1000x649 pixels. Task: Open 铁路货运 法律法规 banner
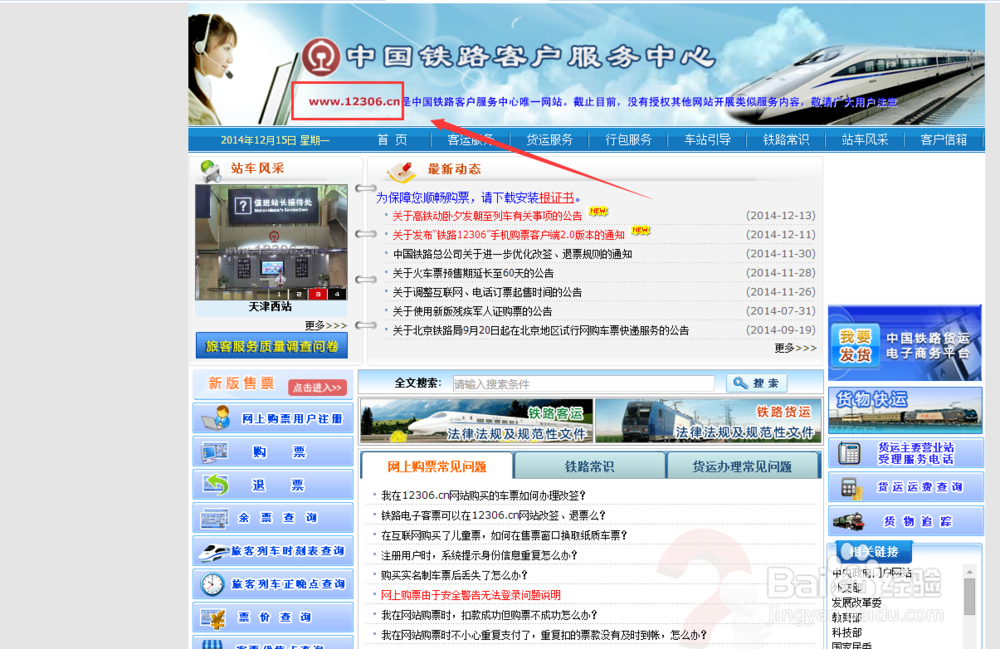point(708,421)
